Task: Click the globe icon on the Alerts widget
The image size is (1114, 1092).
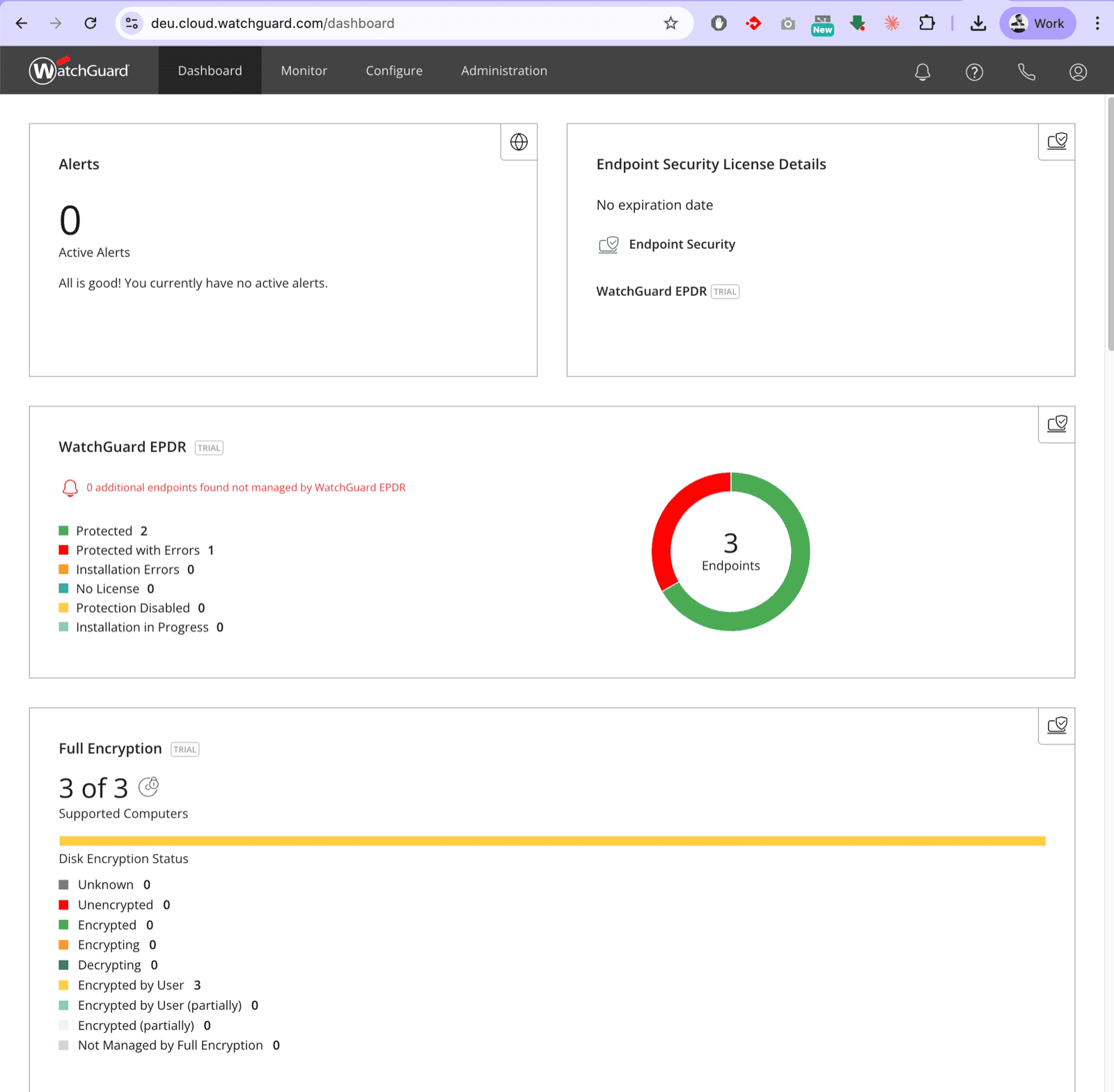Action: (x=519, y=141)
